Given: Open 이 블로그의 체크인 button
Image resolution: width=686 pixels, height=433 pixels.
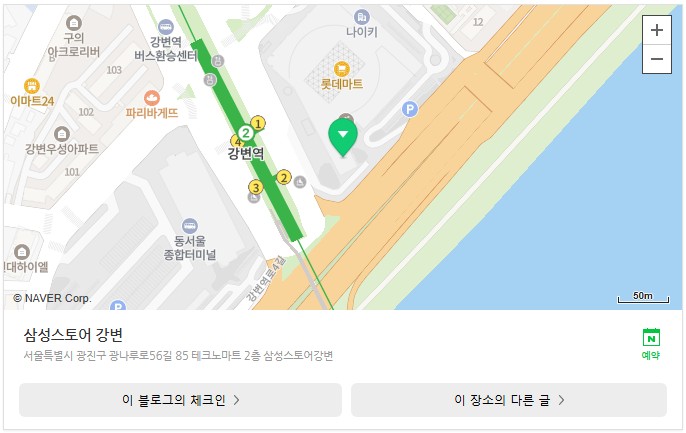Looking at the screenshot, I should tap(180, 400).
